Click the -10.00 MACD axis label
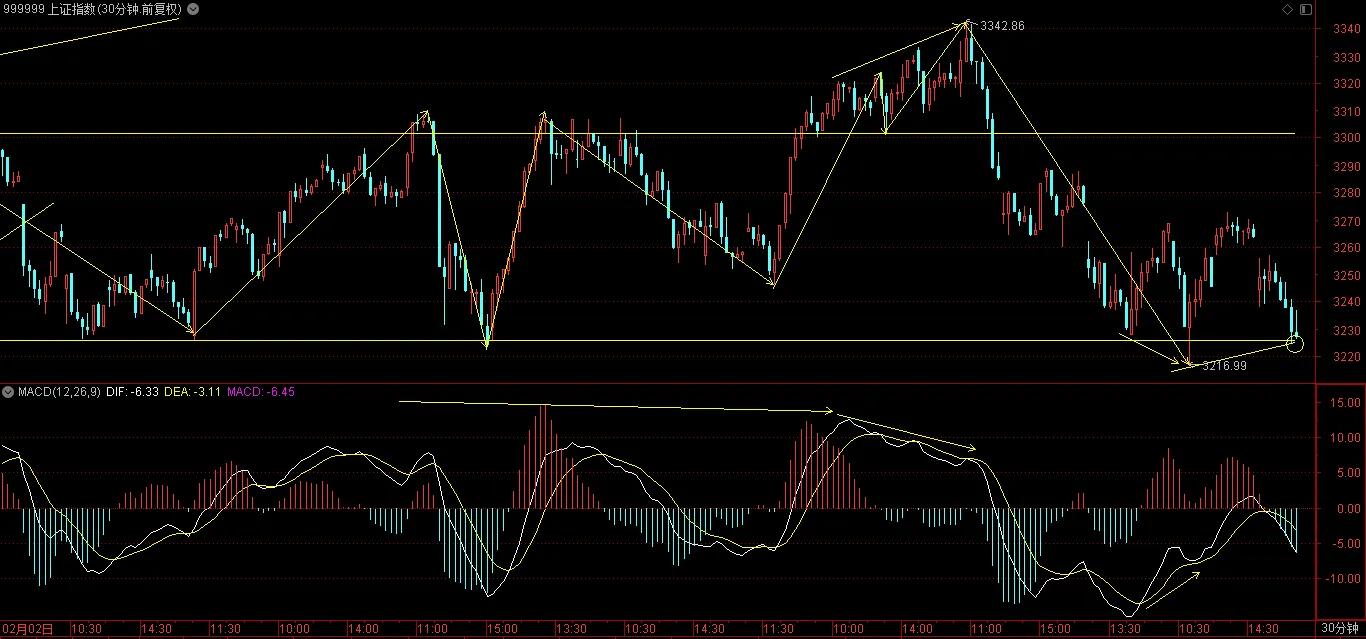Viewport: 1366px width, 639px height. pyautogui.click(x=1343, y=579)
